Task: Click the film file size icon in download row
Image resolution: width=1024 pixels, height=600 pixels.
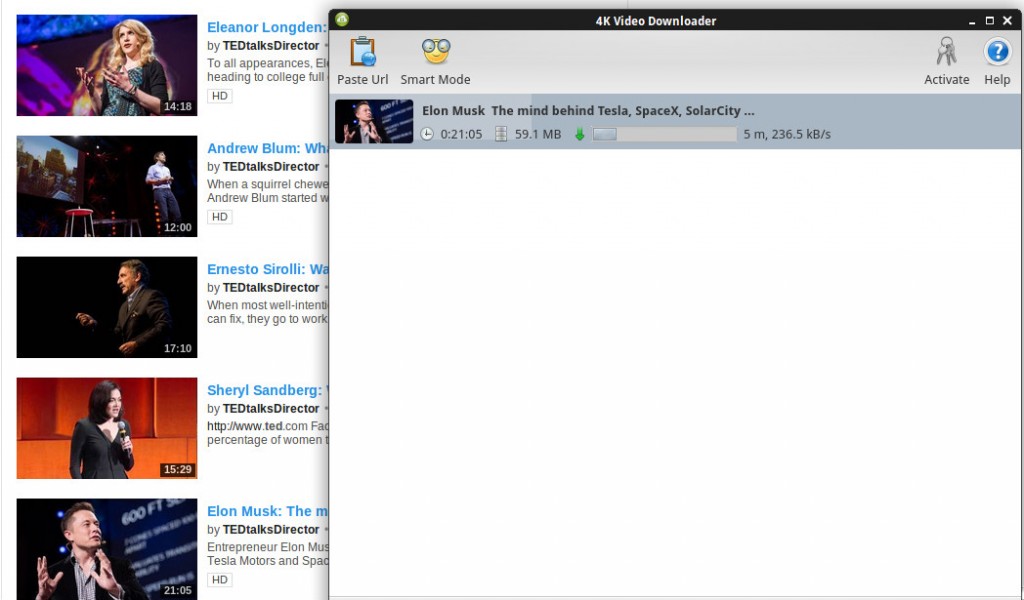Action: [x=501, y=134]
